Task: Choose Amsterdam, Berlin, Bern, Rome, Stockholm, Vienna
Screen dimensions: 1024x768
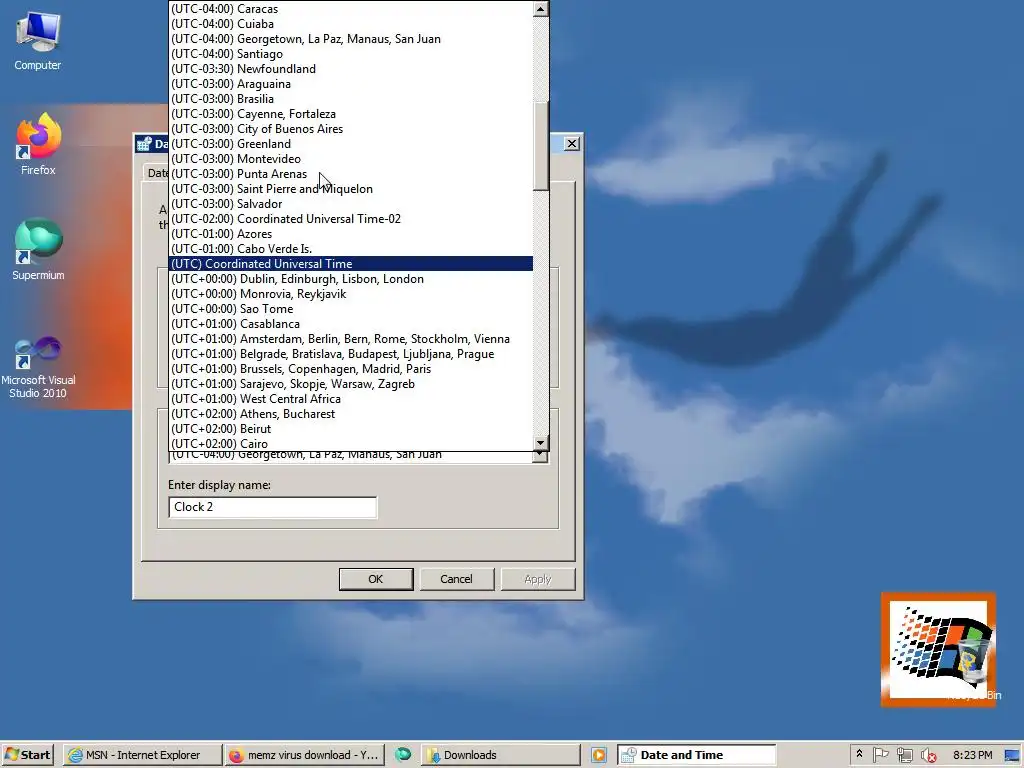Action: pyautogui.click(x=351, y=340)
